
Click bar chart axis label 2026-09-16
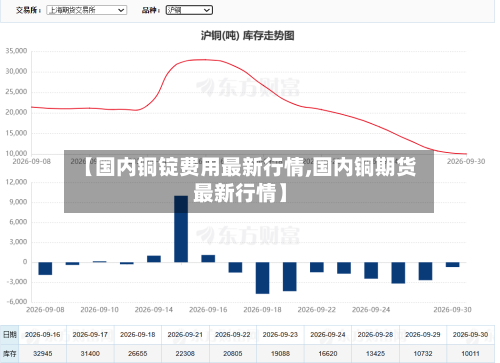208,310
